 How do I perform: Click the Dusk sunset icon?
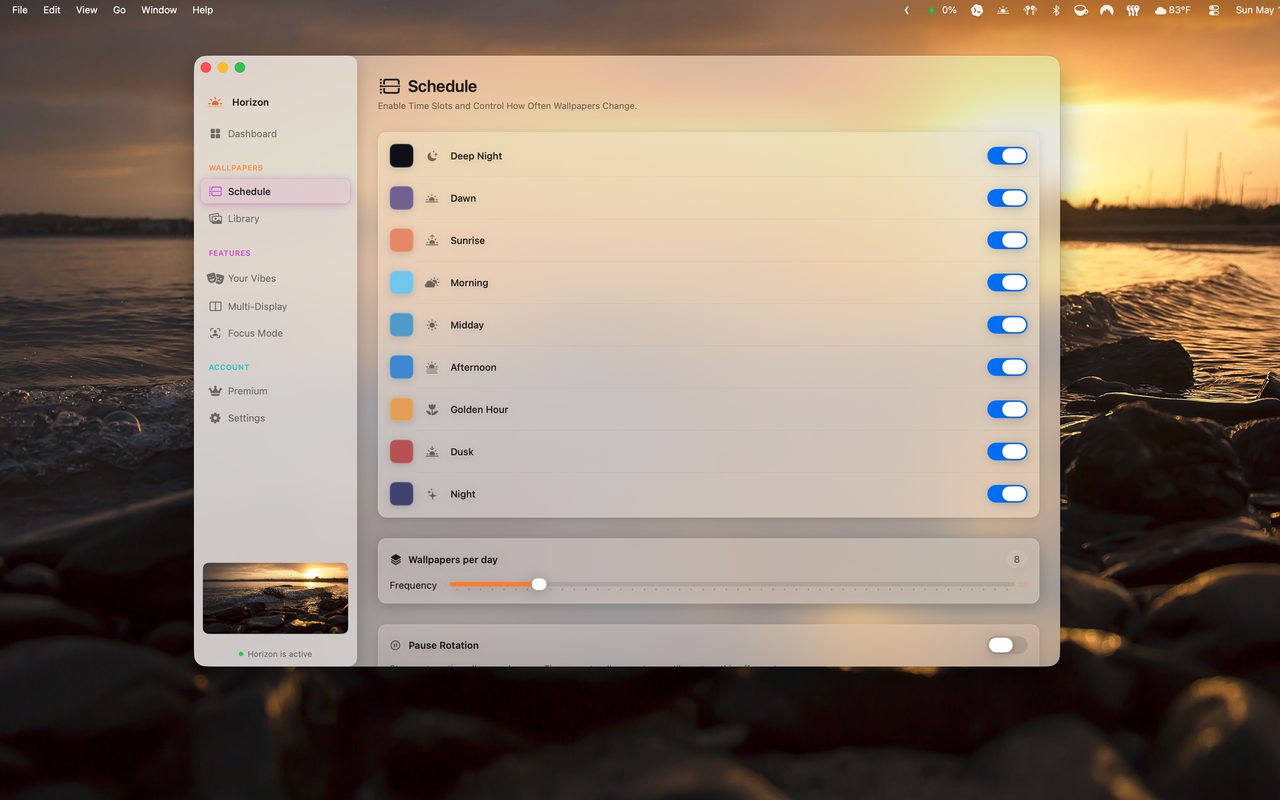pos(432,452)
